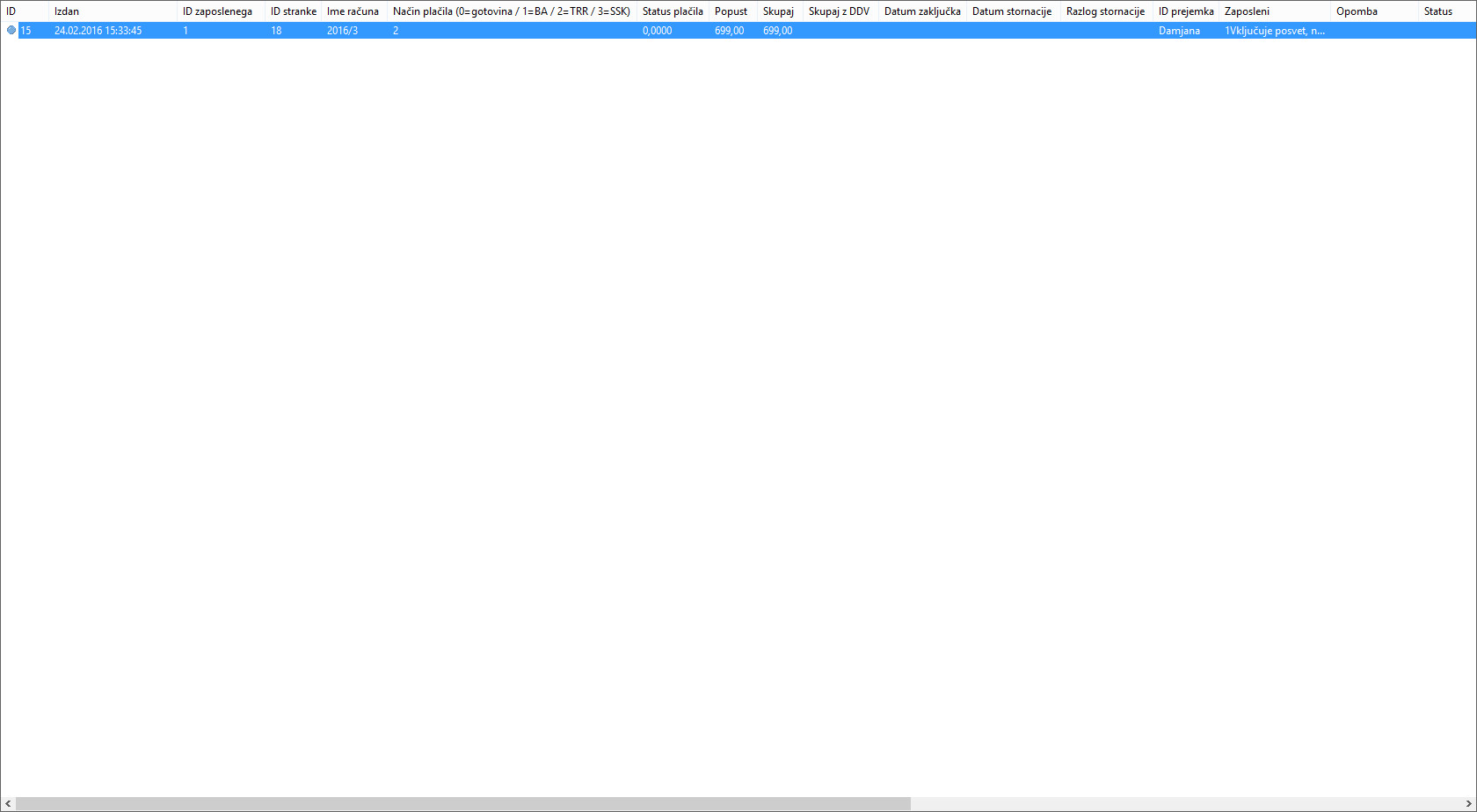Click the ID stranke column header
1477x812 pixels.
[293, 11]
